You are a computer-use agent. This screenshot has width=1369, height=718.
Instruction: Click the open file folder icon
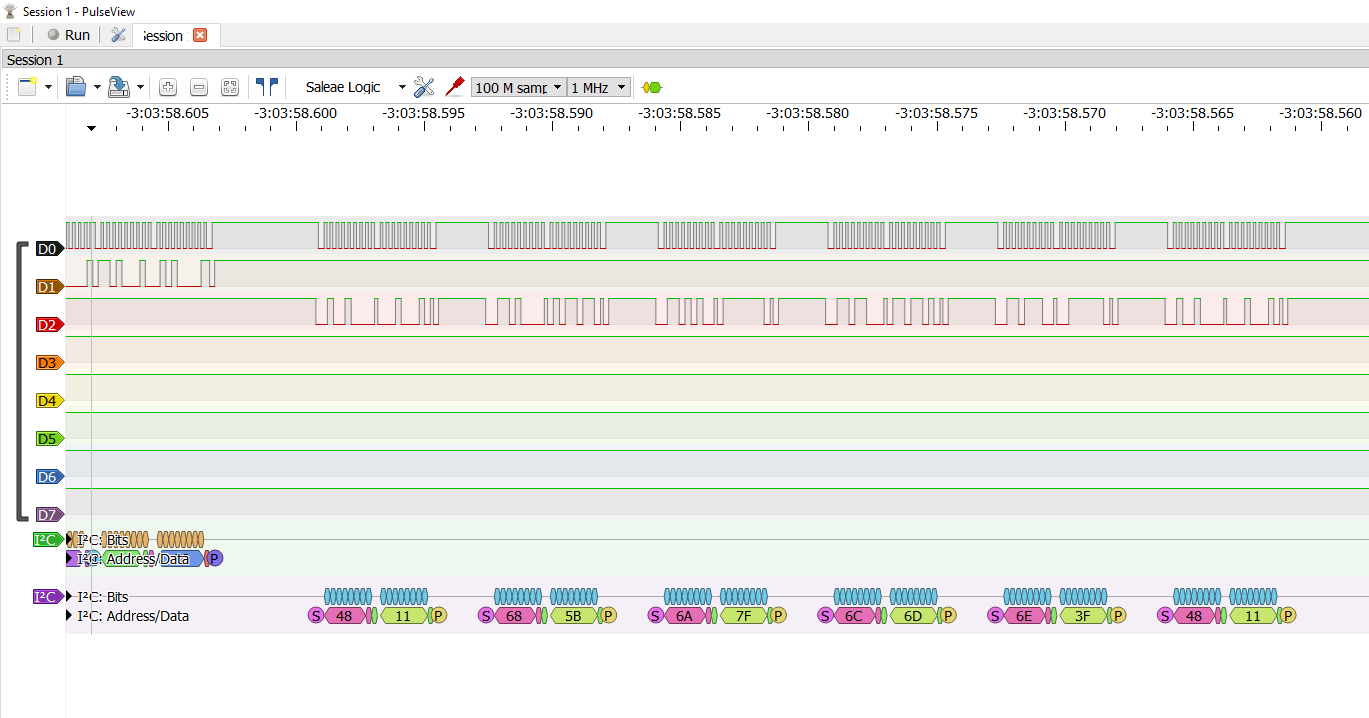point(76,87)
